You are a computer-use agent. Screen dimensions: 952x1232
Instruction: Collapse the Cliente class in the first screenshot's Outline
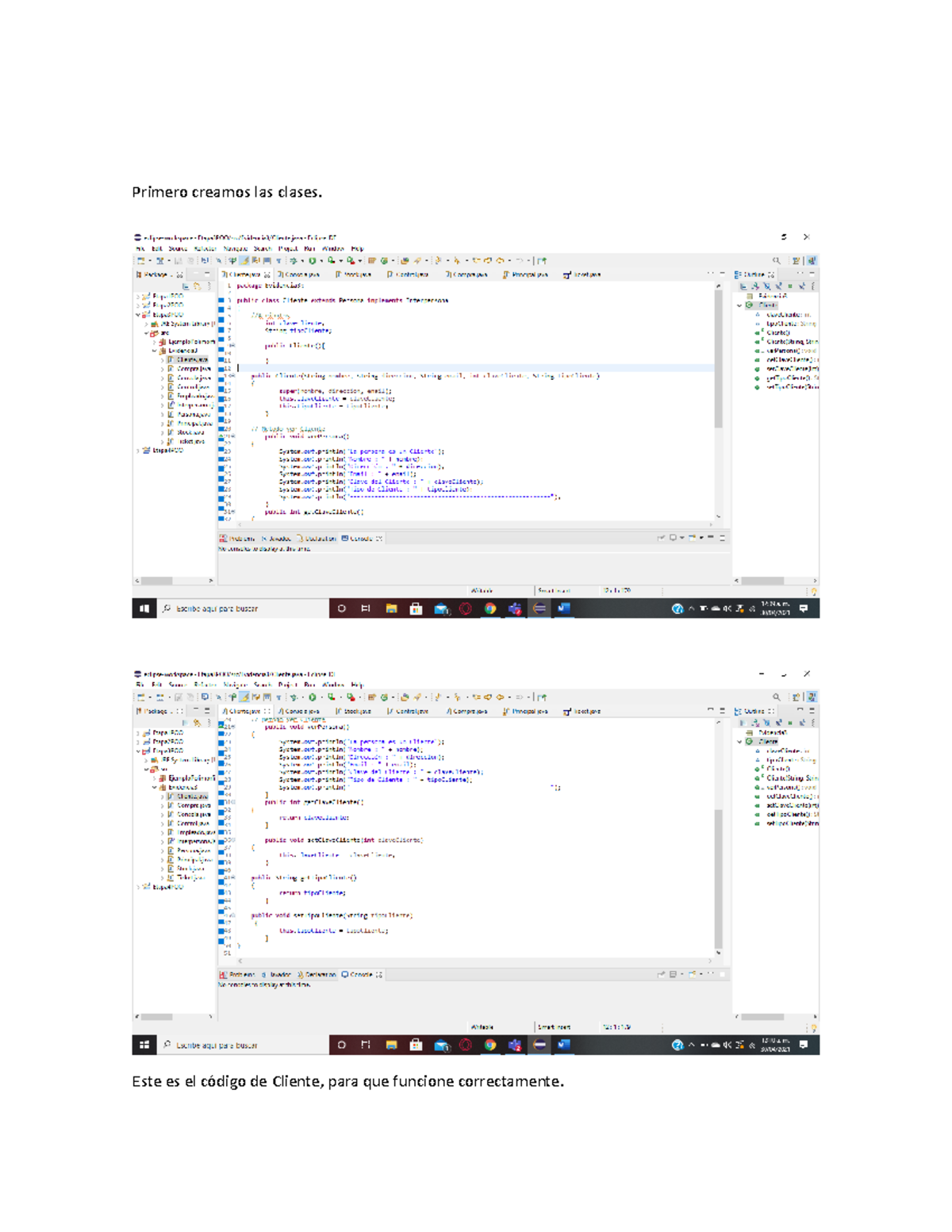pos(739,305)
